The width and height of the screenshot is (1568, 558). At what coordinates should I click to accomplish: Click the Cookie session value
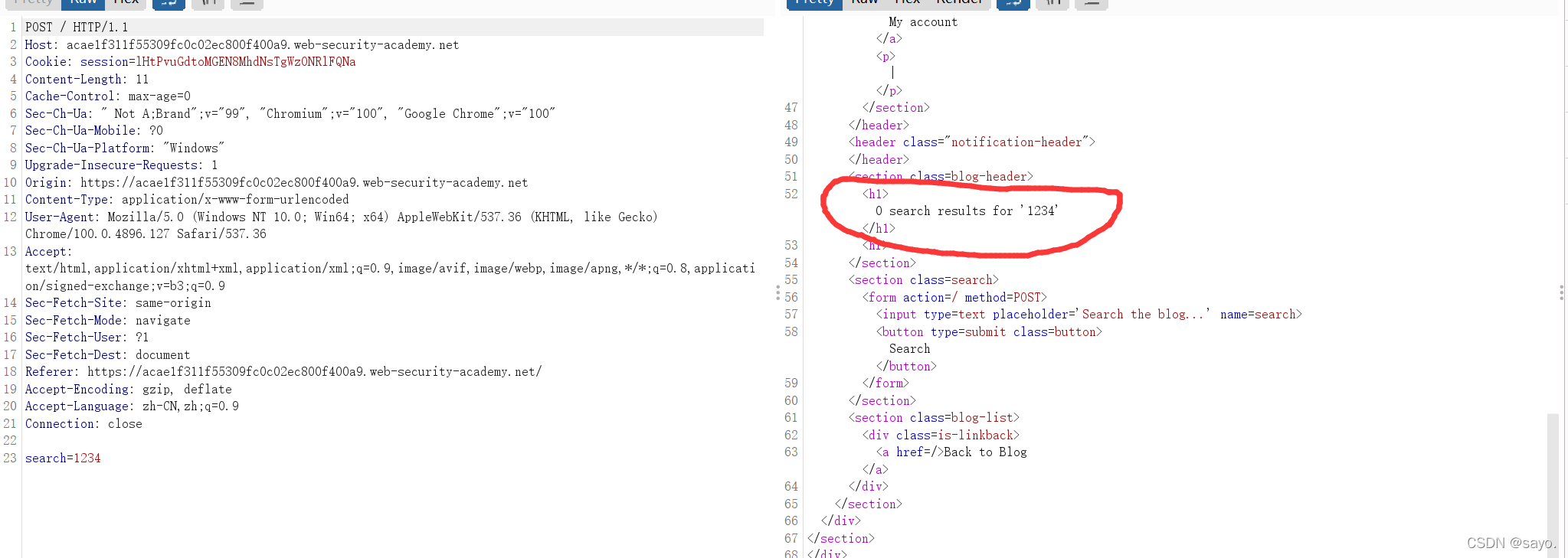pyautogui.click(x=246, y=62)
